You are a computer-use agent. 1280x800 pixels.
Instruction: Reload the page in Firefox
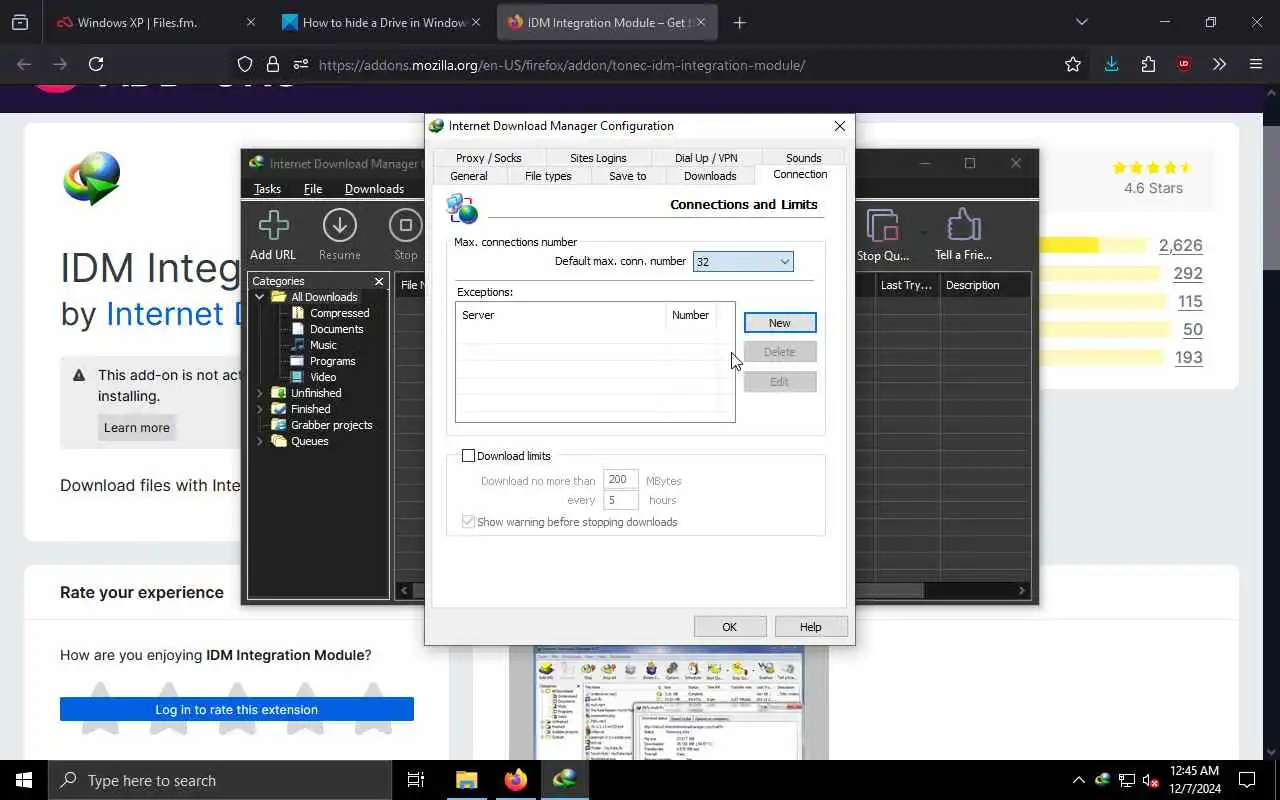pyautogui.click(x=96, y=64)
